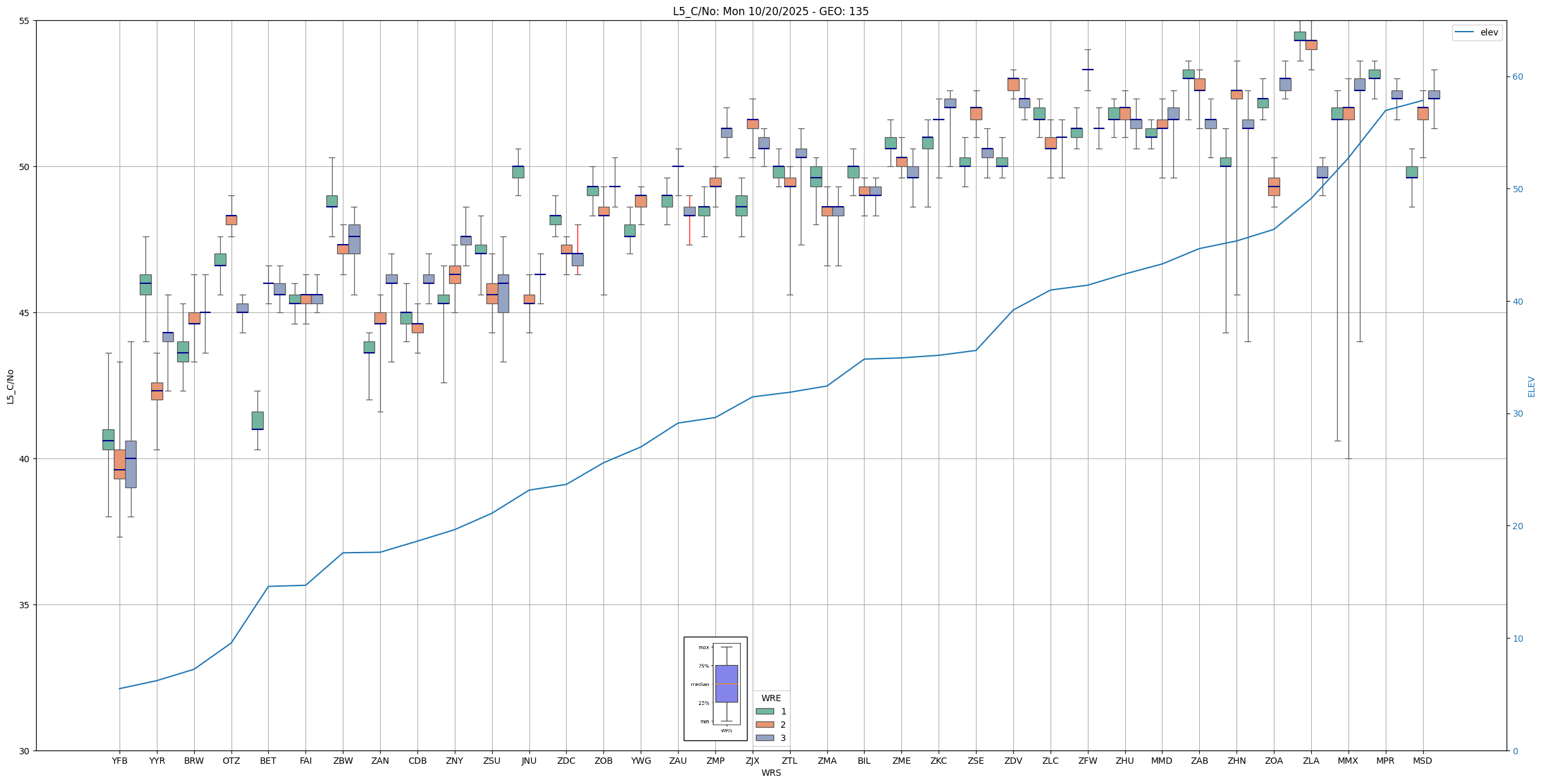Click the purple box in the boxplot key
This screenshot has width=1542, height=784.
[726, 683]
